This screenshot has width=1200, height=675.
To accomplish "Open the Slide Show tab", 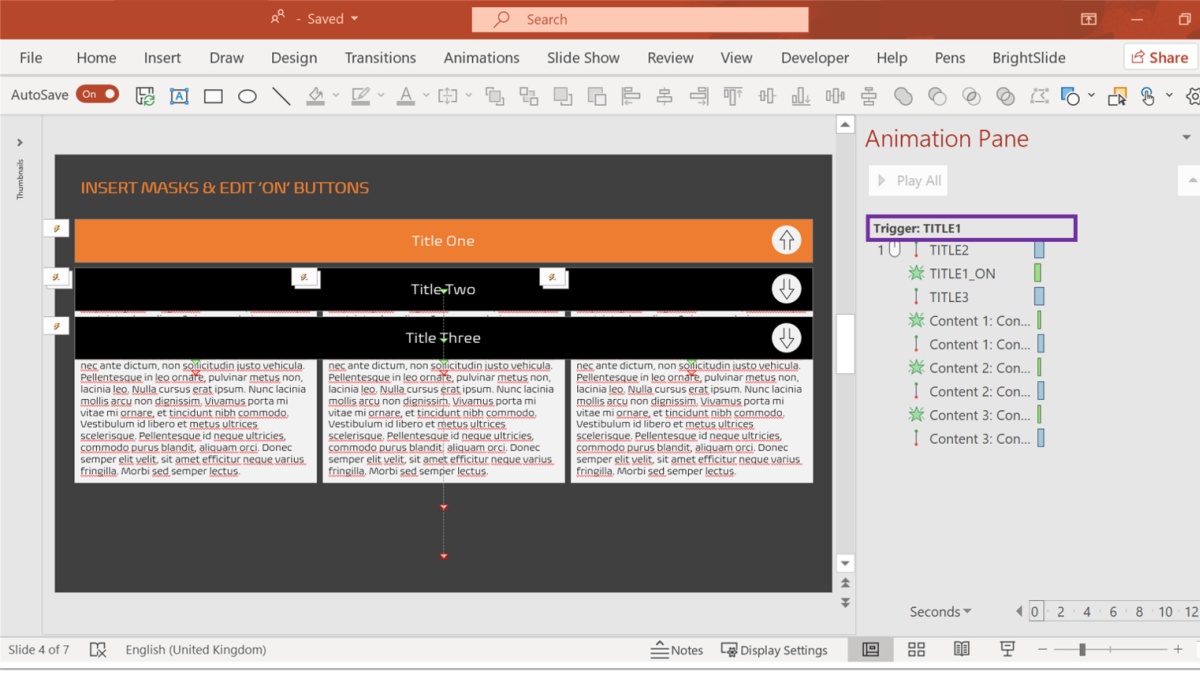I will coord(583,58).
